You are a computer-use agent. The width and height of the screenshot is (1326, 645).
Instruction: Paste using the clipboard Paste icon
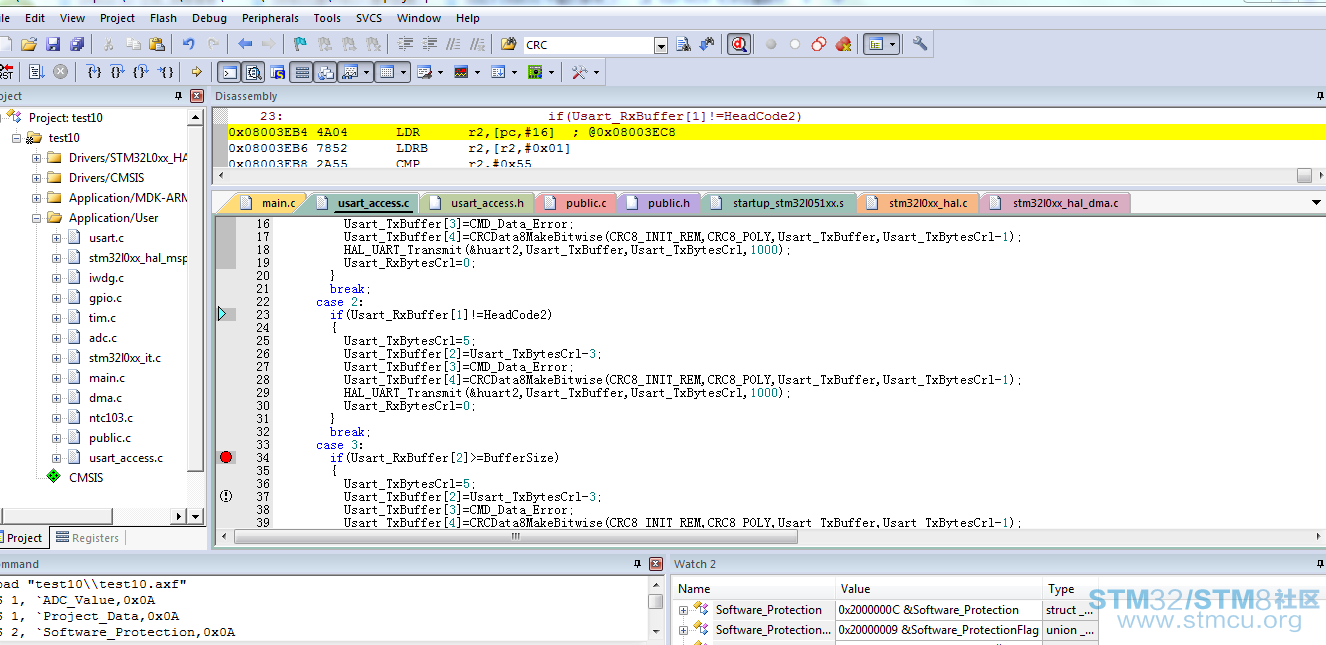[x=157, y=44]
